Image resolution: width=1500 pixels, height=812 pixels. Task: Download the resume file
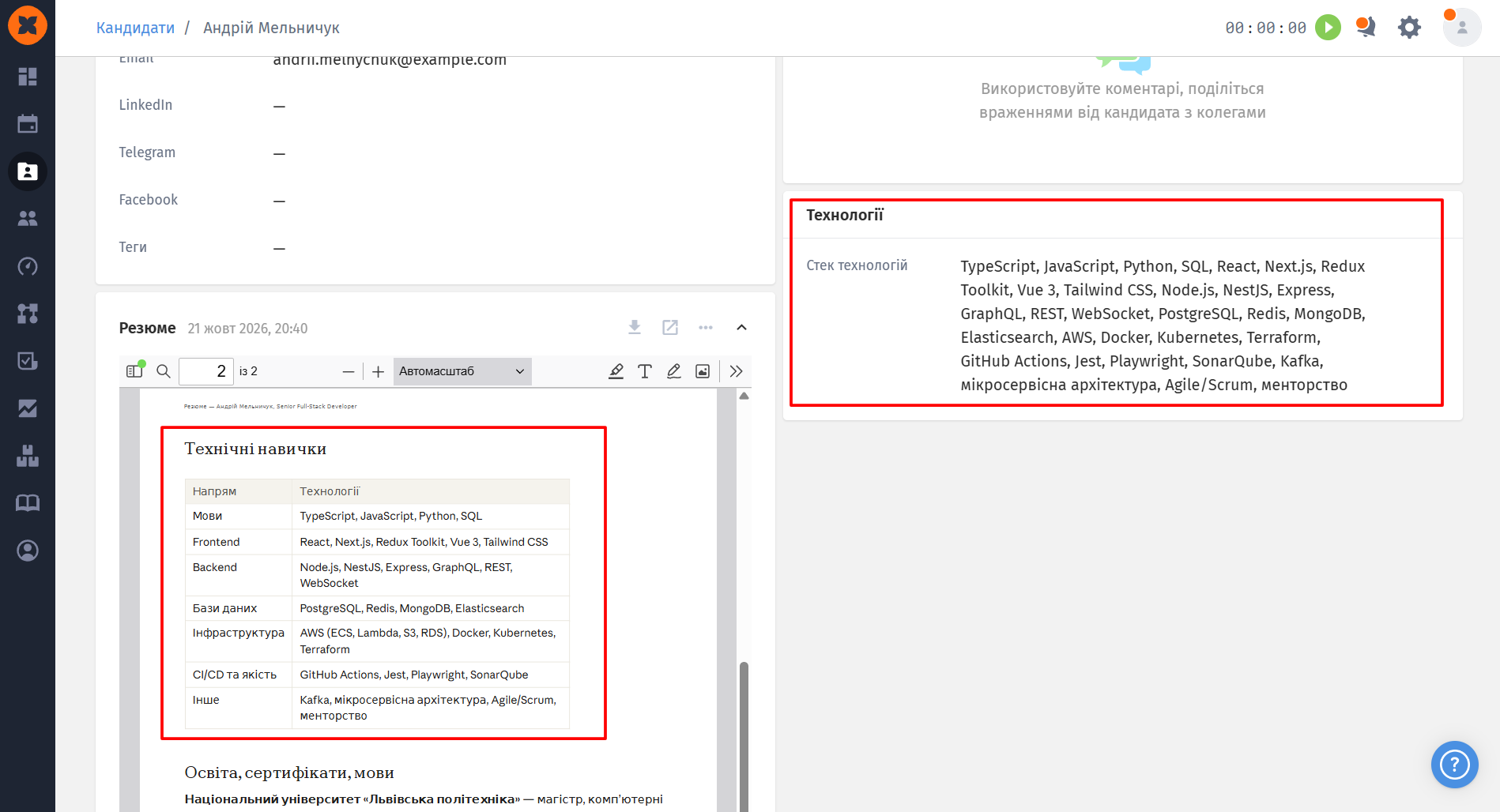pyautogui.click(x=635, y=328)
